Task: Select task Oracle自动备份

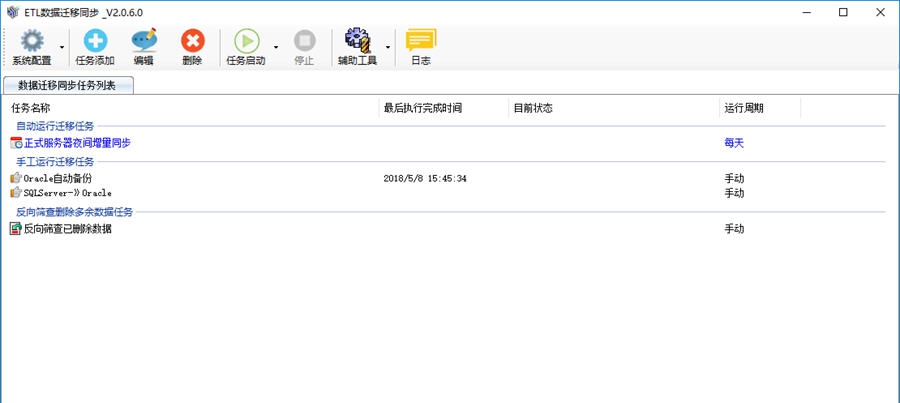Action: pos(57,179)
